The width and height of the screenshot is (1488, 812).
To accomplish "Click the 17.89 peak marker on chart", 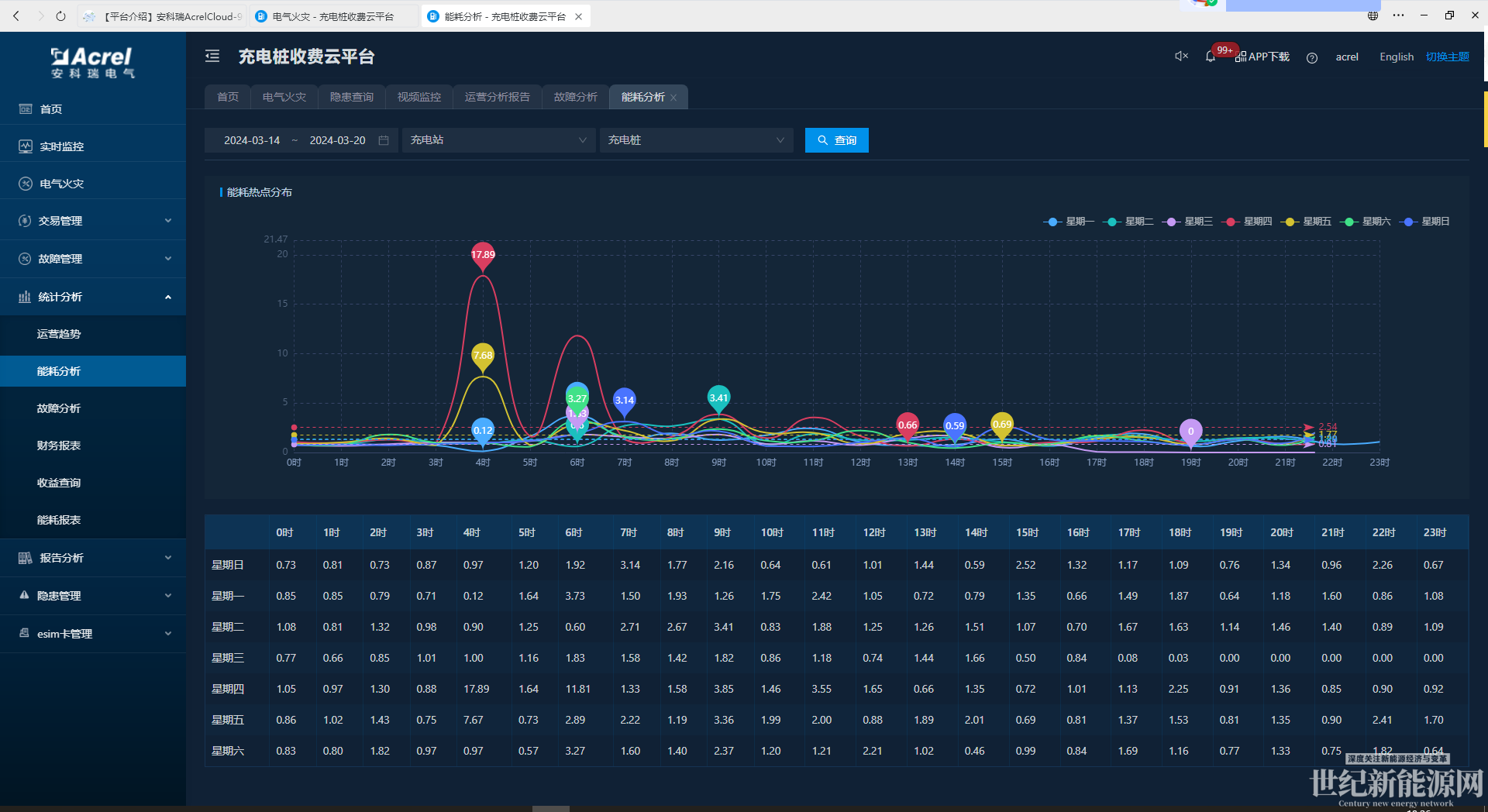I will tap(483, 255).
